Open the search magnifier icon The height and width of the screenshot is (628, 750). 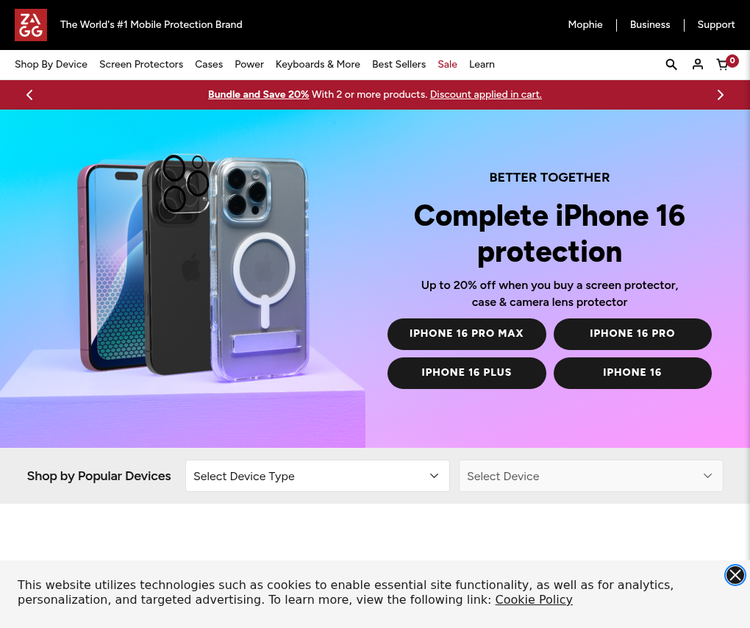671,64
